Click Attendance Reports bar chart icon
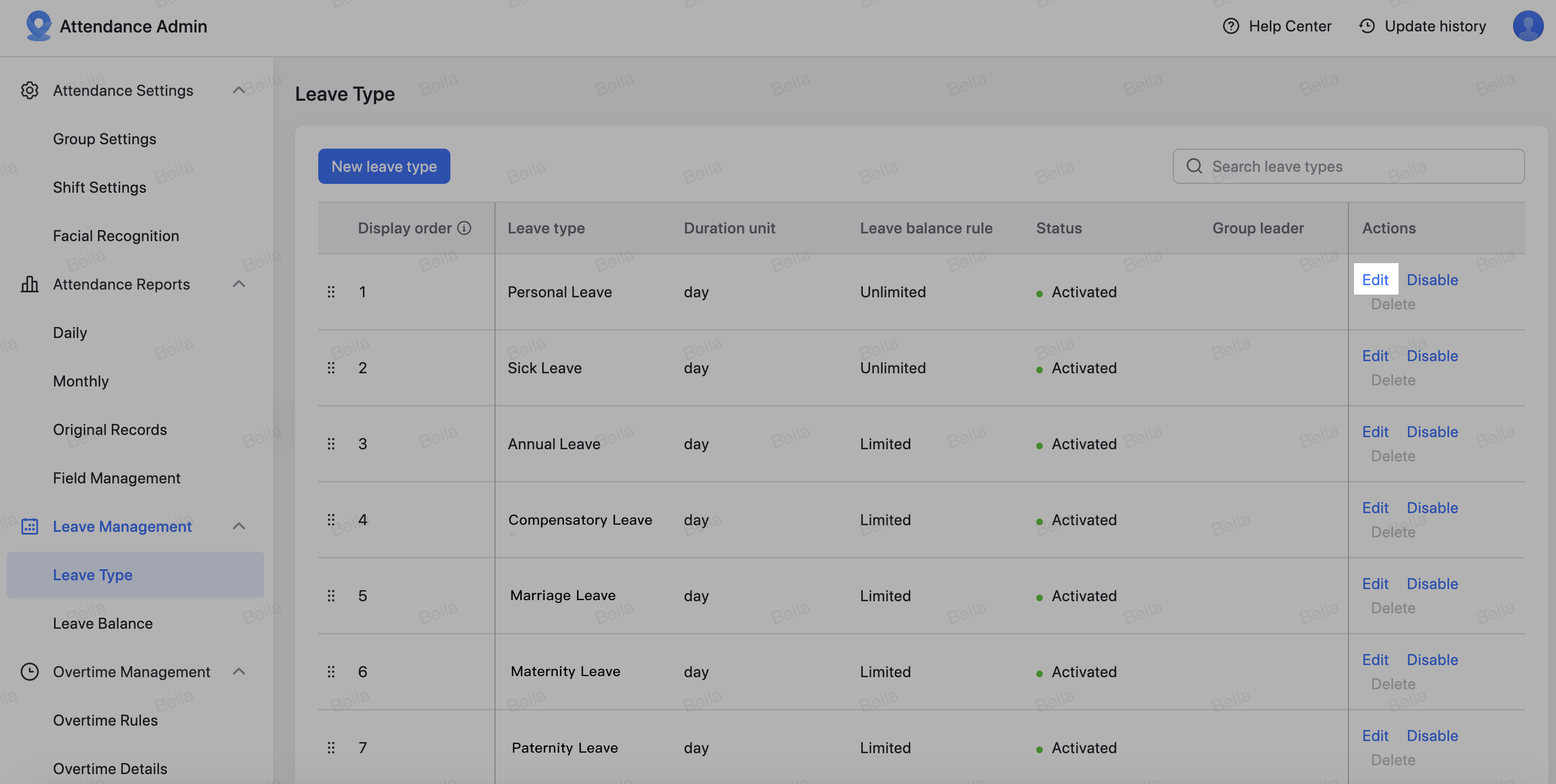 coord(28,284)
